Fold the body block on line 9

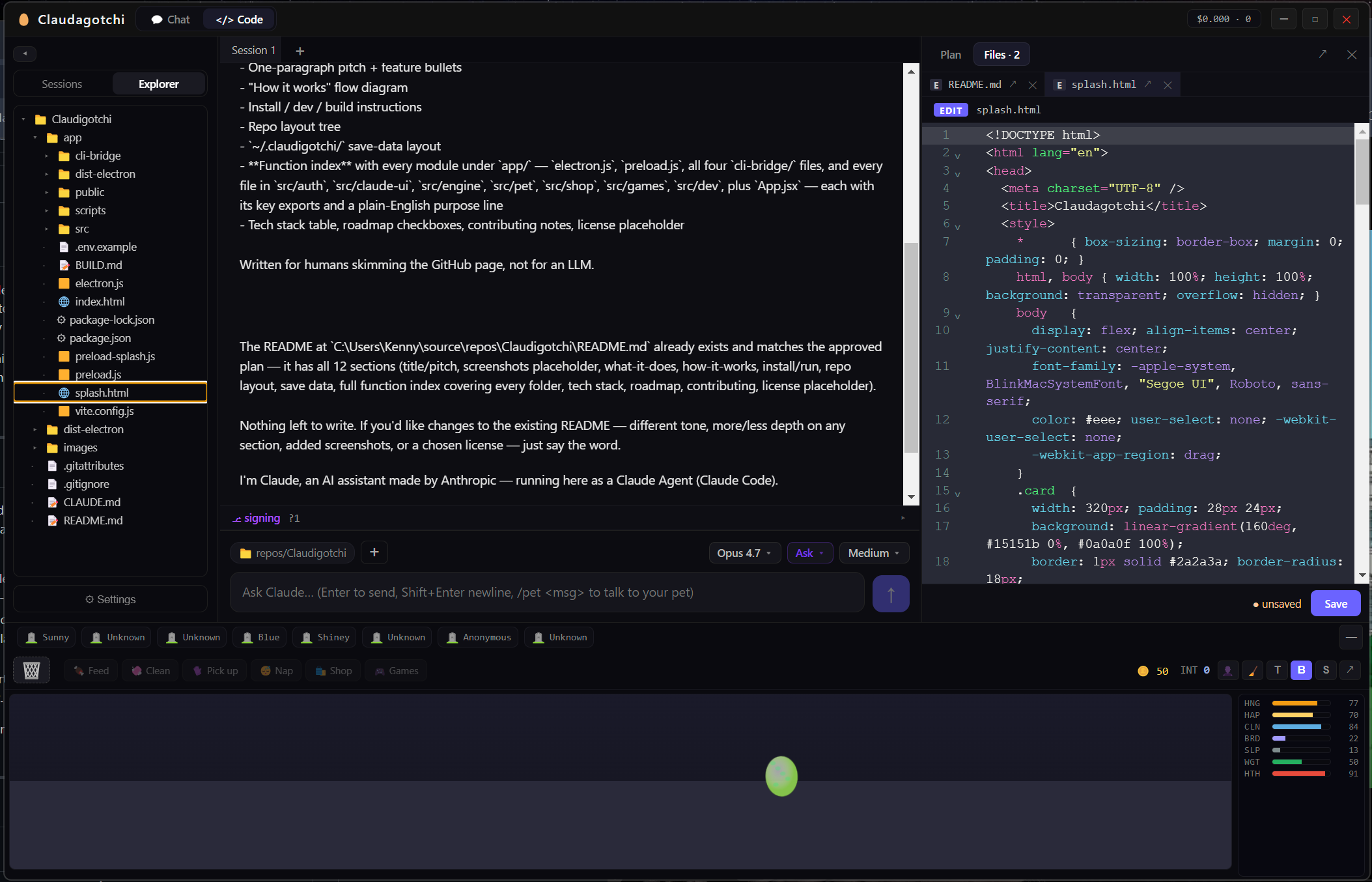[958, 317]
